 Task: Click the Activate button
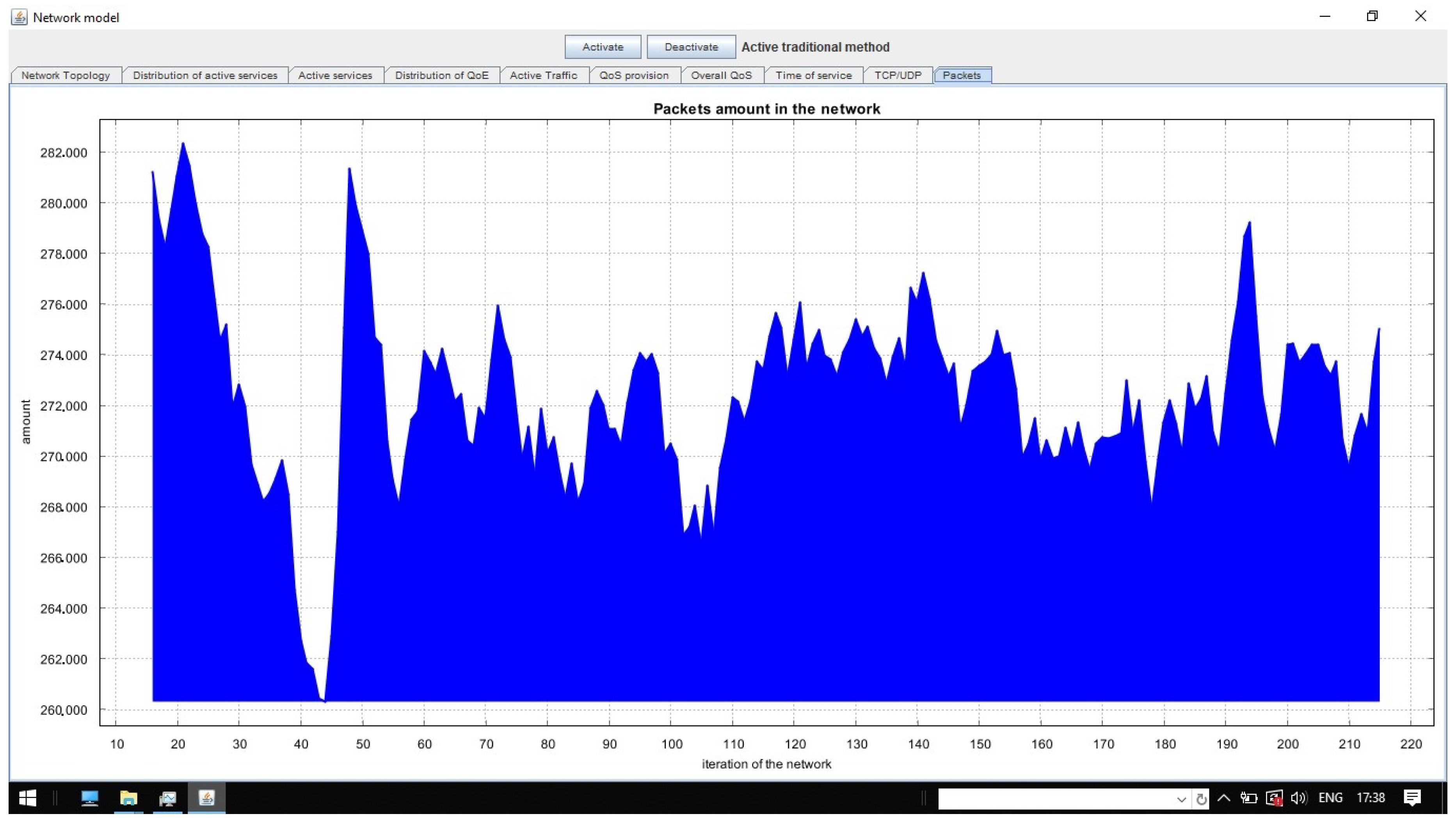pyautogui.click(x=603, y=47)
